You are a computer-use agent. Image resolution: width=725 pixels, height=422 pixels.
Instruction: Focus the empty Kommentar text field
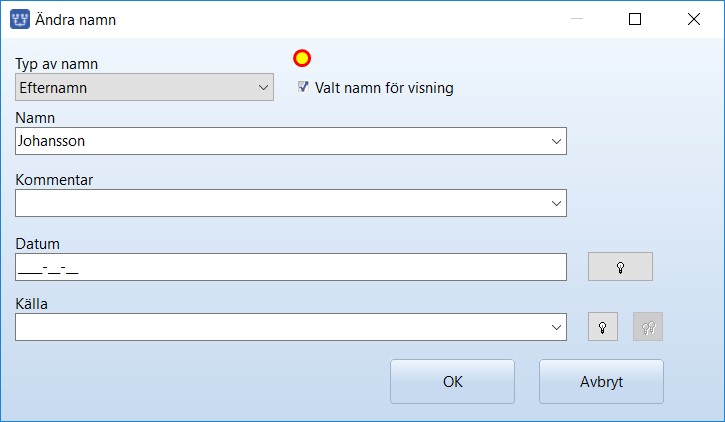coord(281,203)
